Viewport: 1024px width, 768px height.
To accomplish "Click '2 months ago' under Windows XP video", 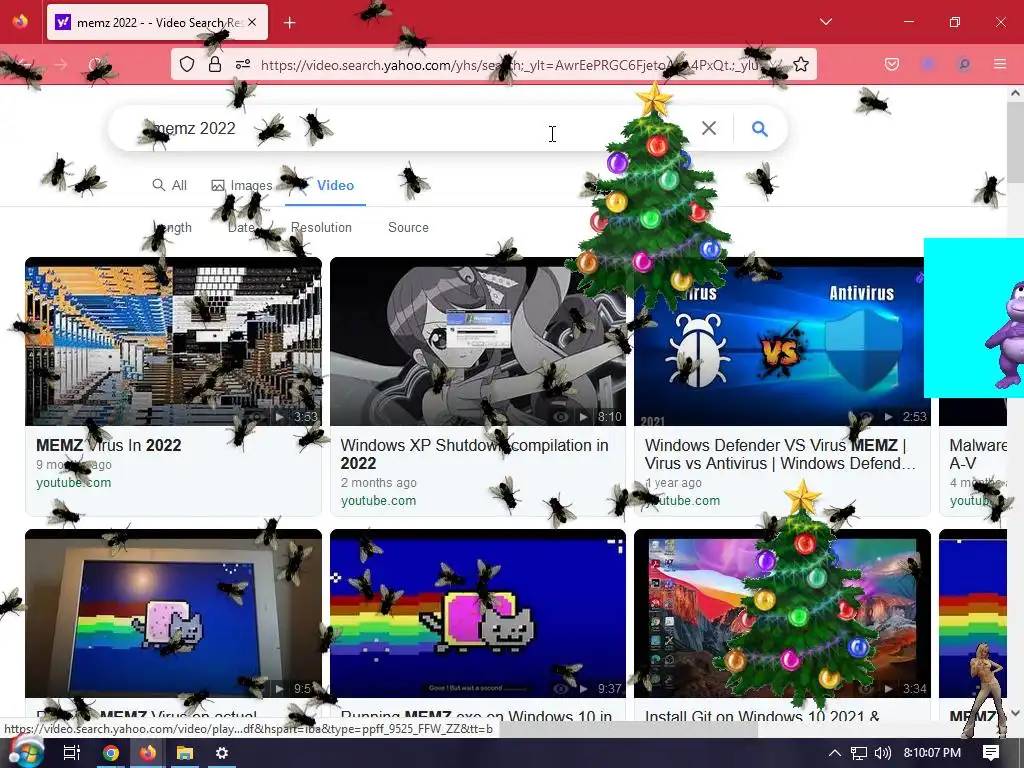I will click(x=378, y=483).
